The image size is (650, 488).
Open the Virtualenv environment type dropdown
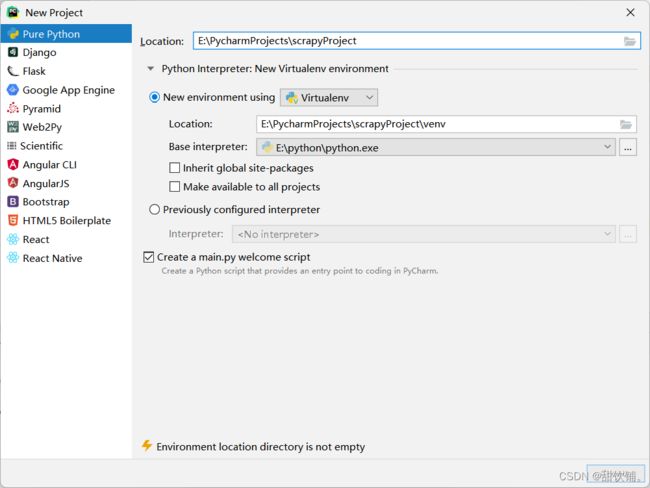329,98
